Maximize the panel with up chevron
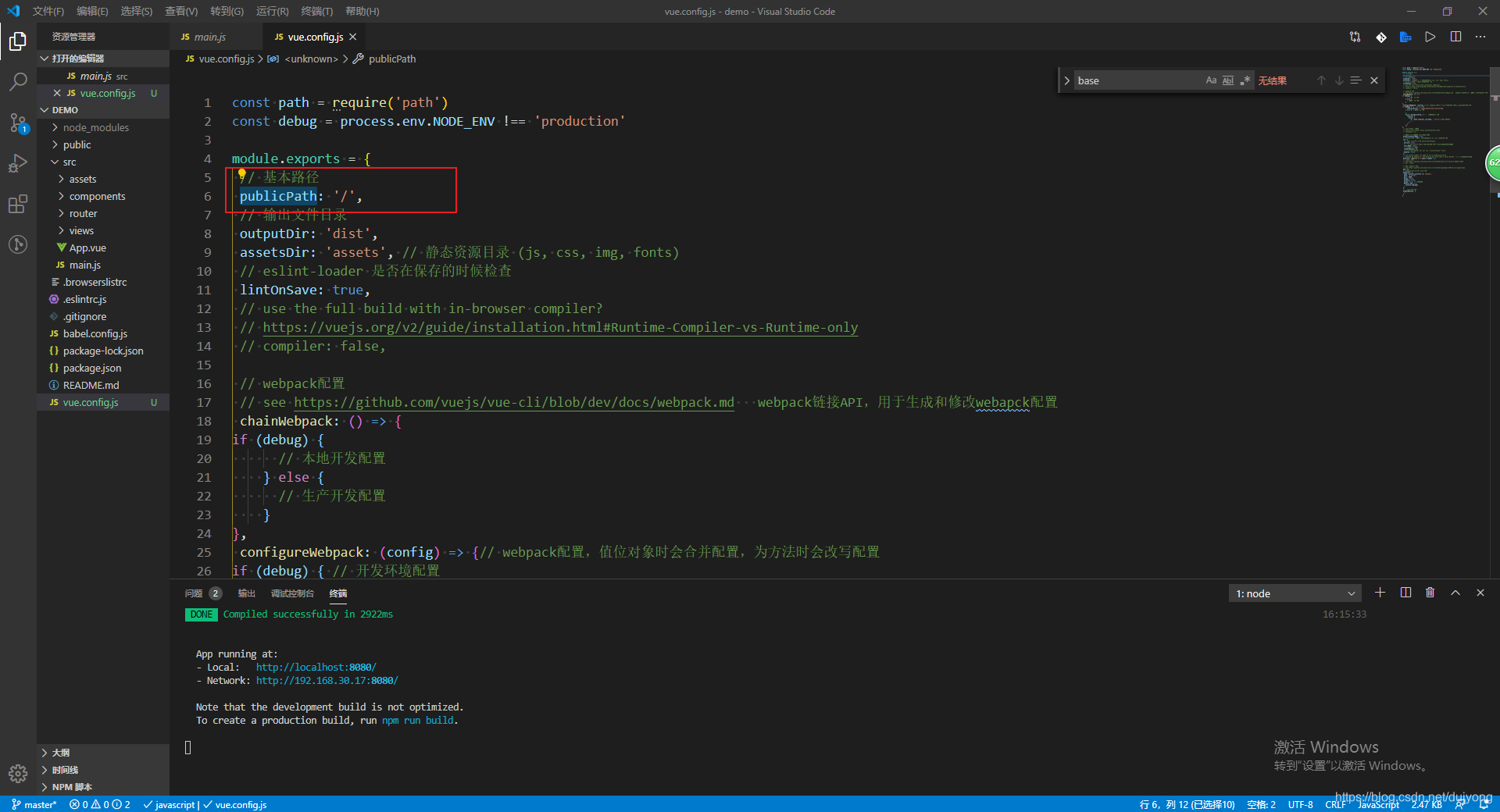Viewport: 1500px width, 812px height. tap(1455, 593)
